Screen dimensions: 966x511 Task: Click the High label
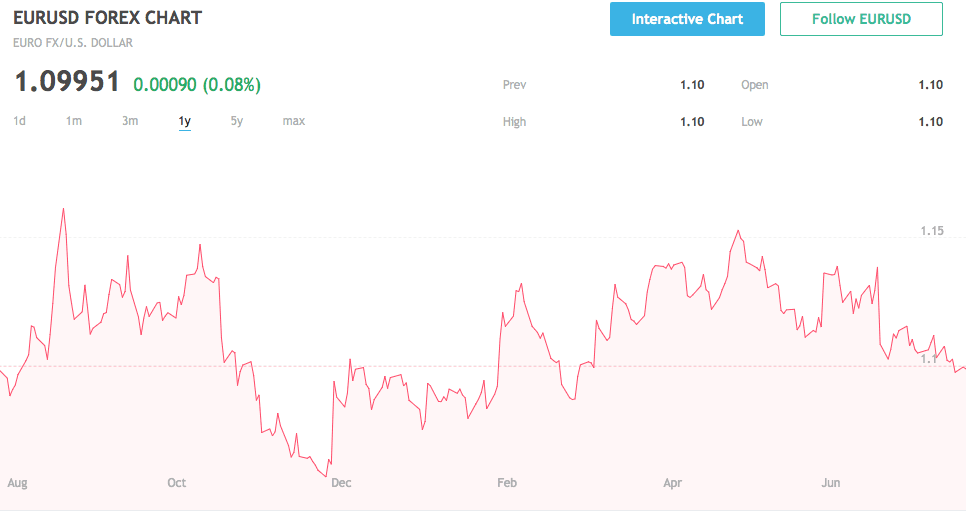pyautogui.click(x=514, y=122)
